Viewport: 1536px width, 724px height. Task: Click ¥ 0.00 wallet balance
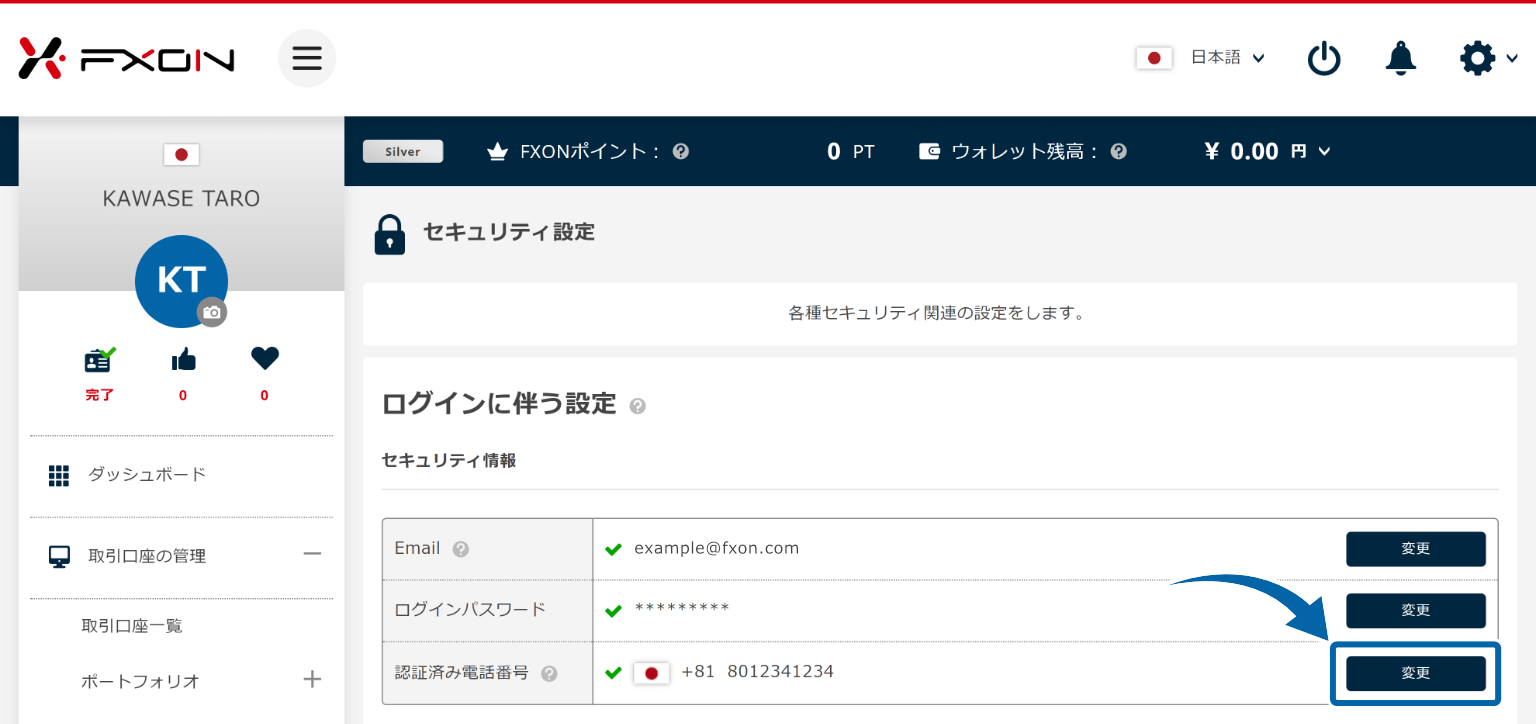[1242, 151]
